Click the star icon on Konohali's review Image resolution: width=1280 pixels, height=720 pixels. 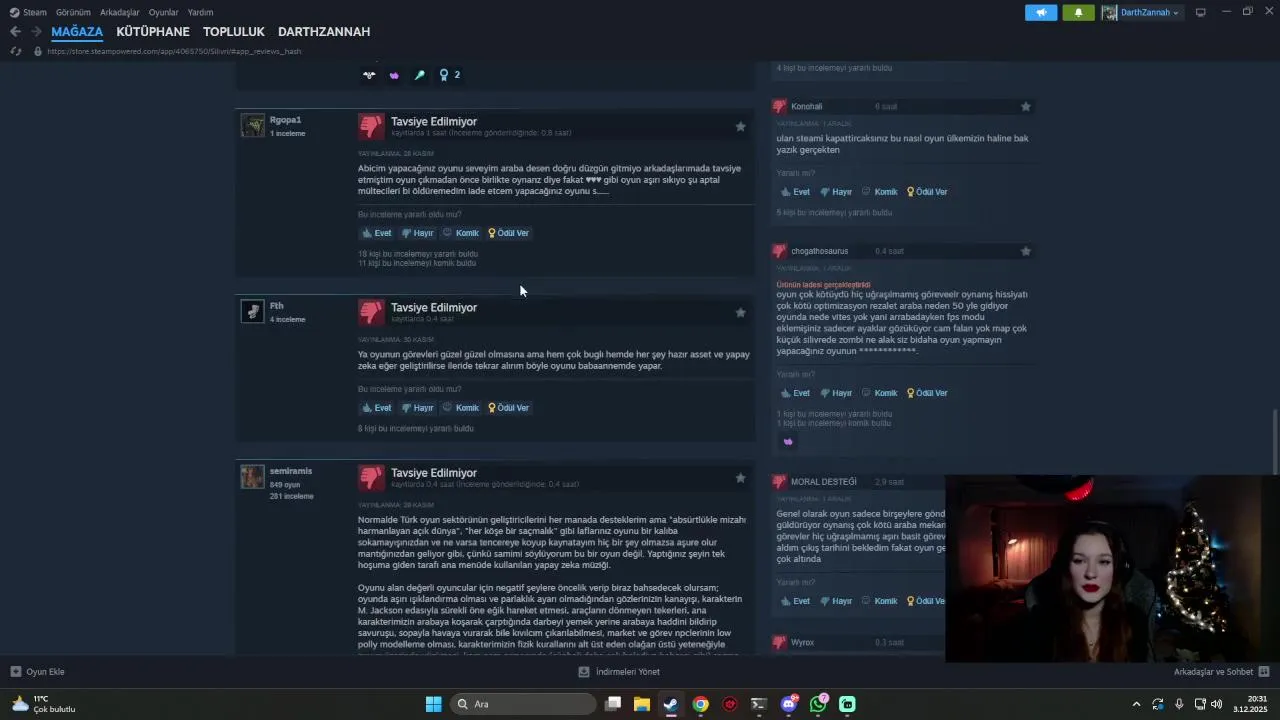point(1025,106)
